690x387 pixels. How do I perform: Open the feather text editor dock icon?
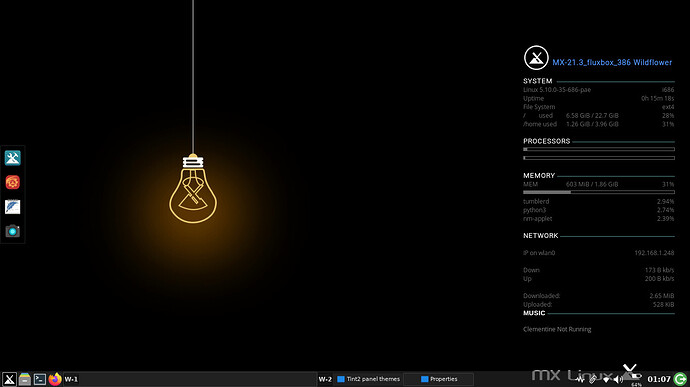pyautogui.click(x=12, y=206)
